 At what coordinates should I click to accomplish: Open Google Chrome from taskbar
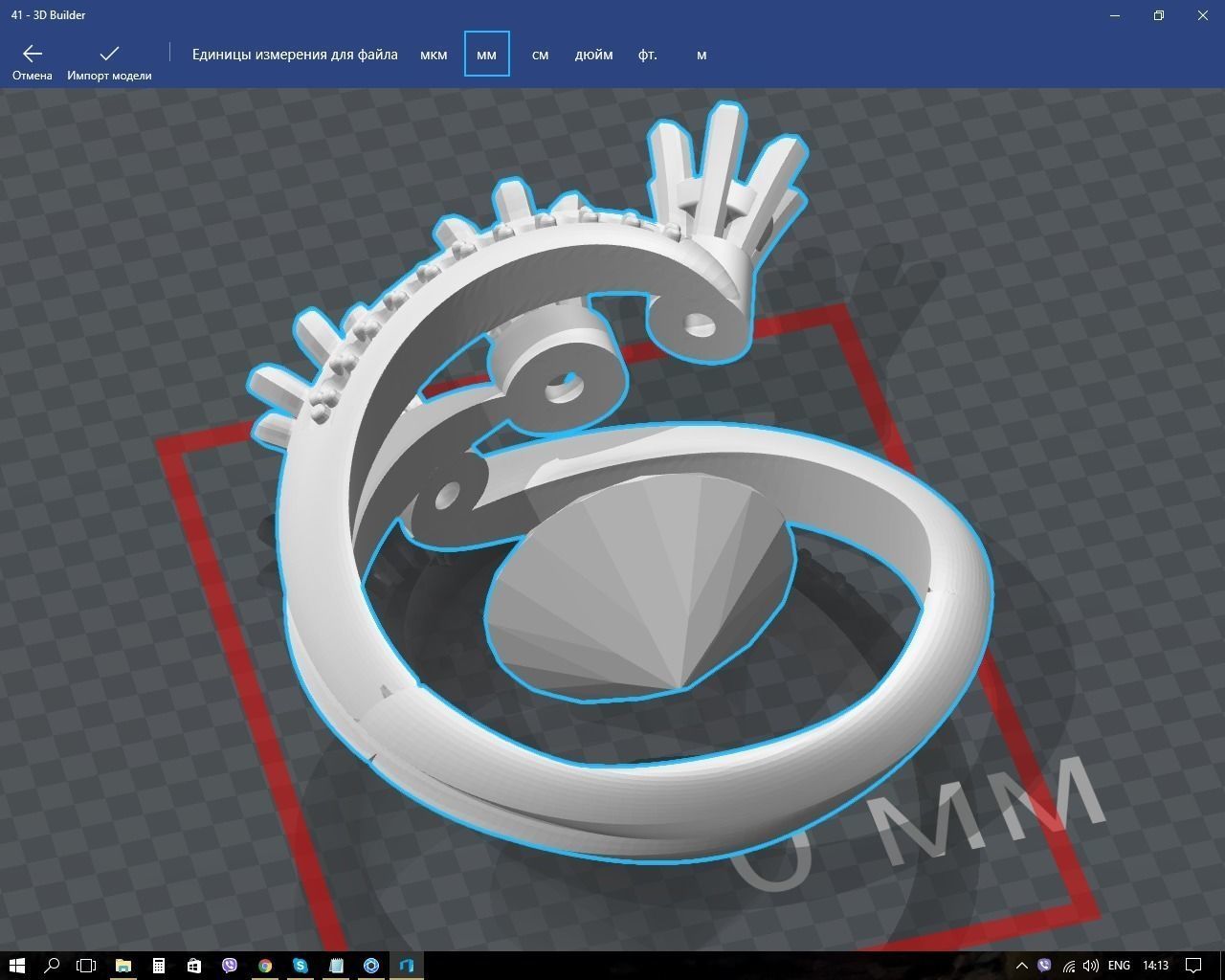(x=265, y=966)
